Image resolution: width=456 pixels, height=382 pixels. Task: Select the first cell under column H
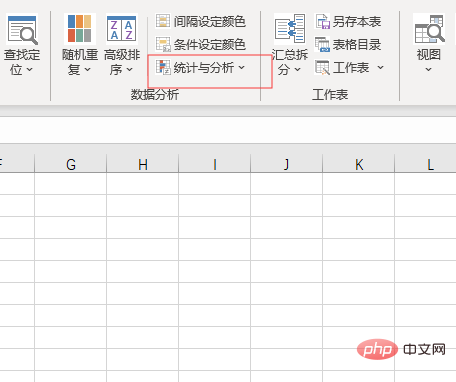(x=143, y=184)
